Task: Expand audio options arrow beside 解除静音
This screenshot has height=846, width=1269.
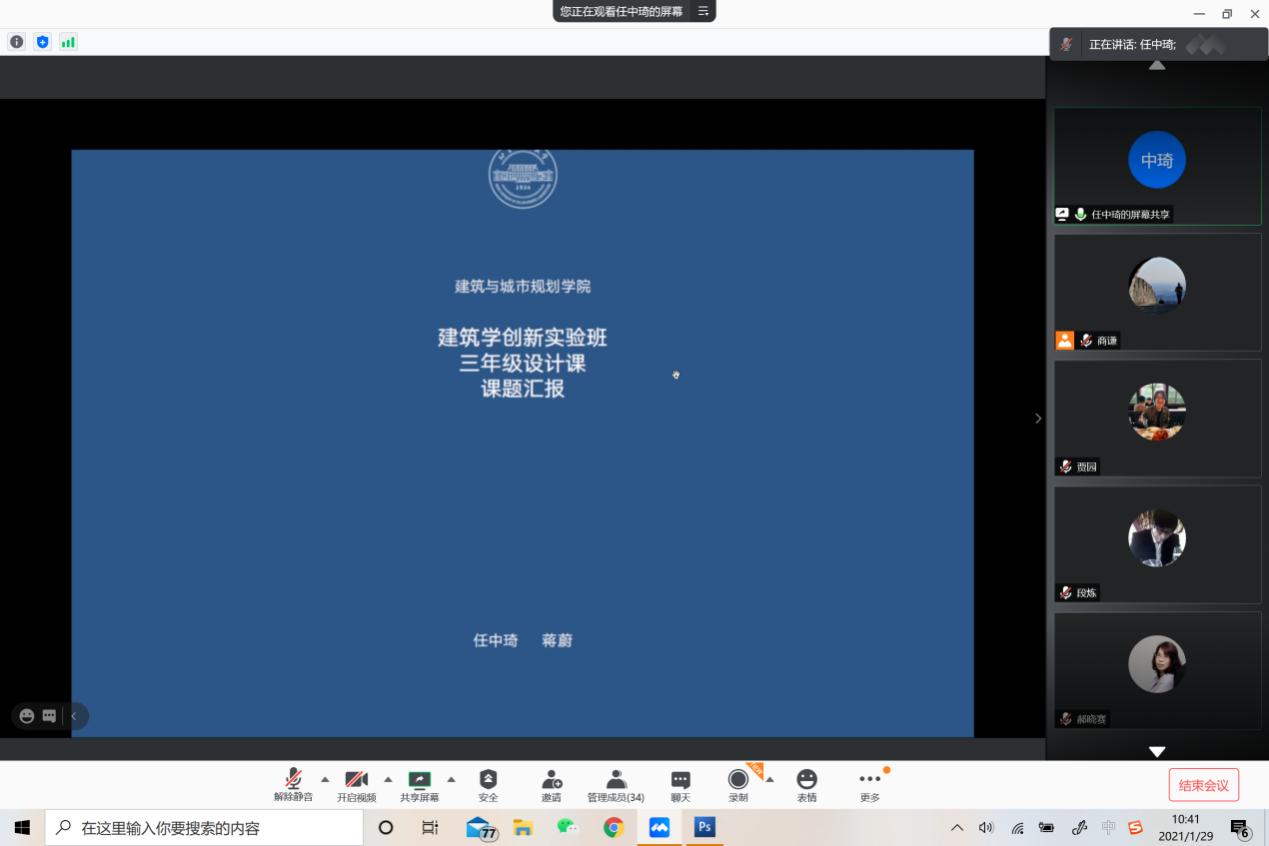Action: [325, 779]
